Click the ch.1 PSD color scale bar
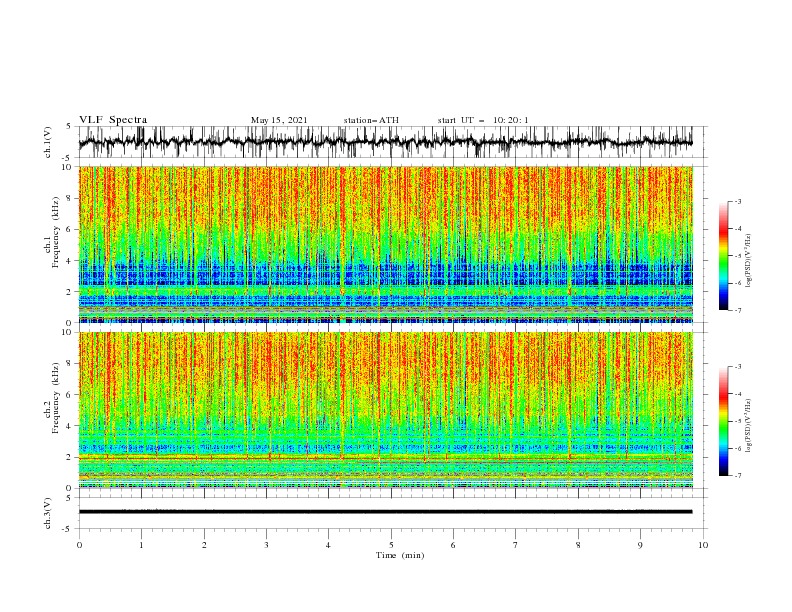The height and width of the screenshot is (612, 792). pos(723,256)
